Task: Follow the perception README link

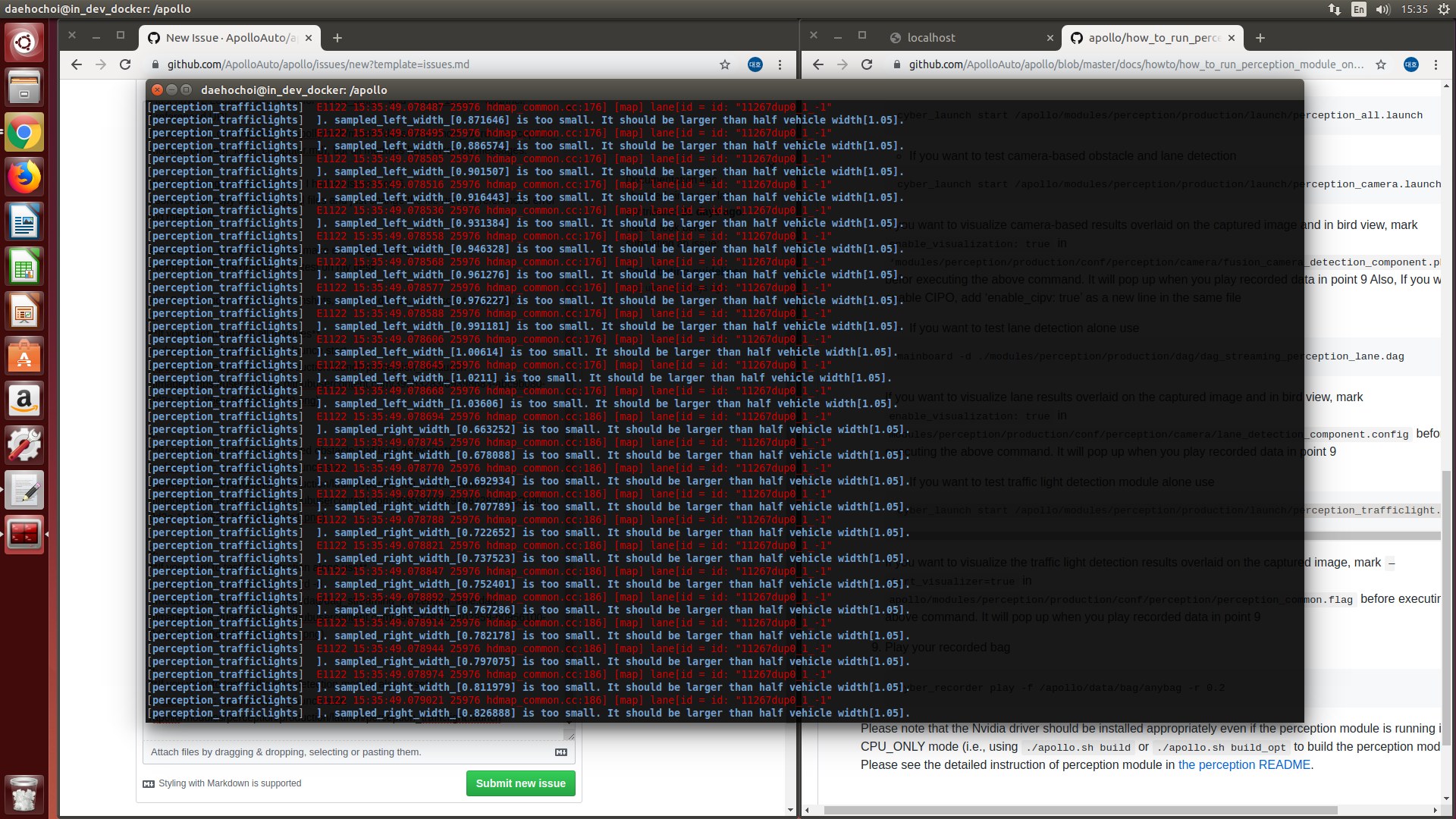Action: (1244, 764)
